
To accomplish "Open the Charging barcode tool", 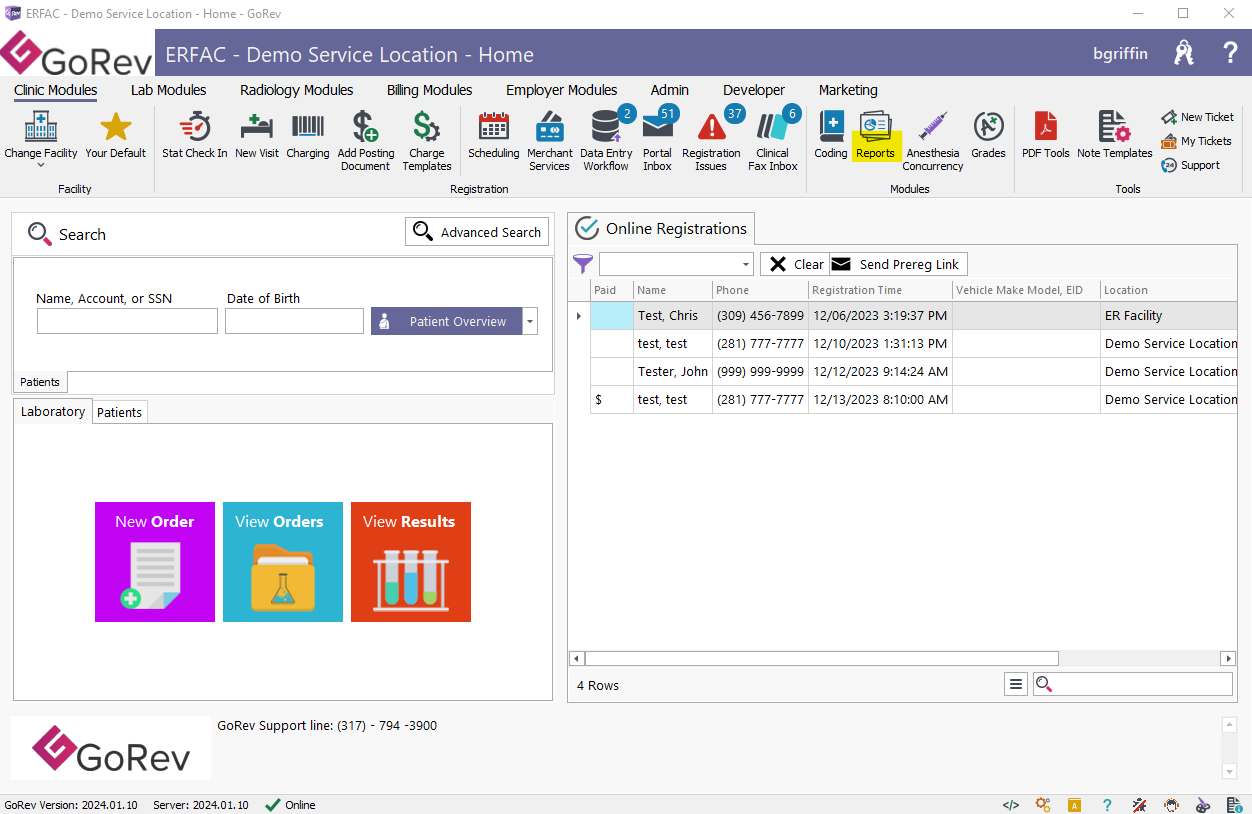I will point(308,136).
